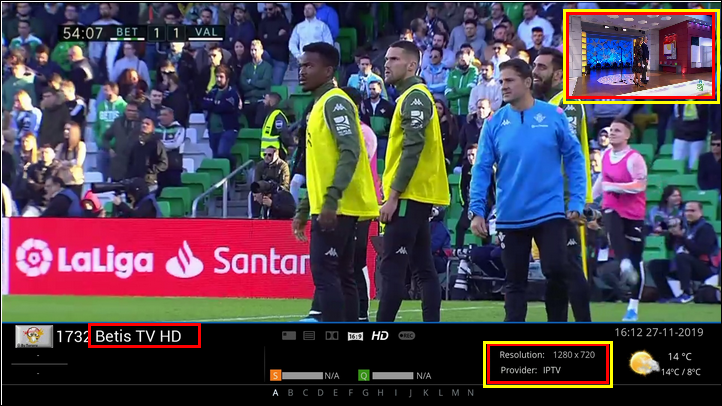Click the green Q quality icon

pos(364,375)
